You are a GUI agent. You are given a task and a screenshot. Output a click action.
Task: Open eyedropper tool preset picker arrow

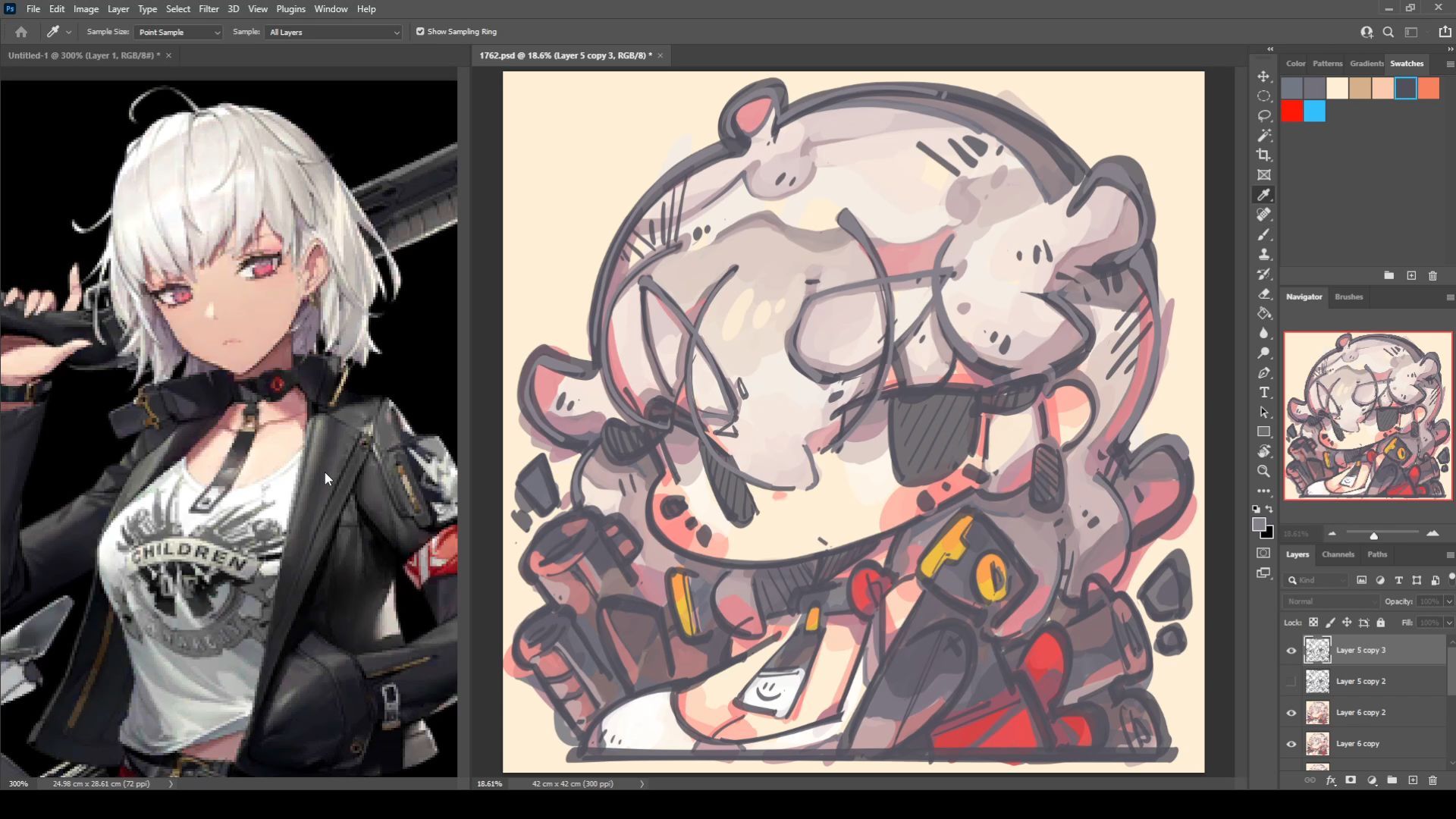pos(68,33)
